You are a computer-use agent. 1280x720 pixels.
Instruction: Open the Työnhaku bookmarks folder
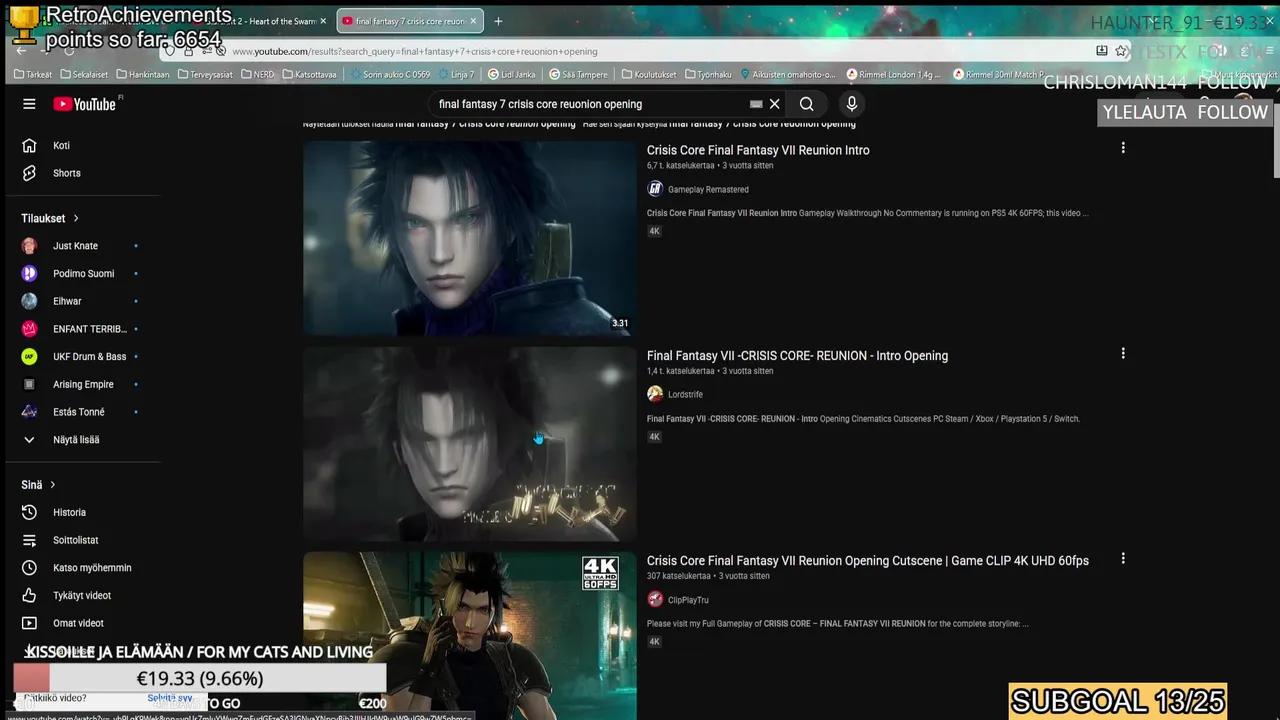tap(708, 74)
